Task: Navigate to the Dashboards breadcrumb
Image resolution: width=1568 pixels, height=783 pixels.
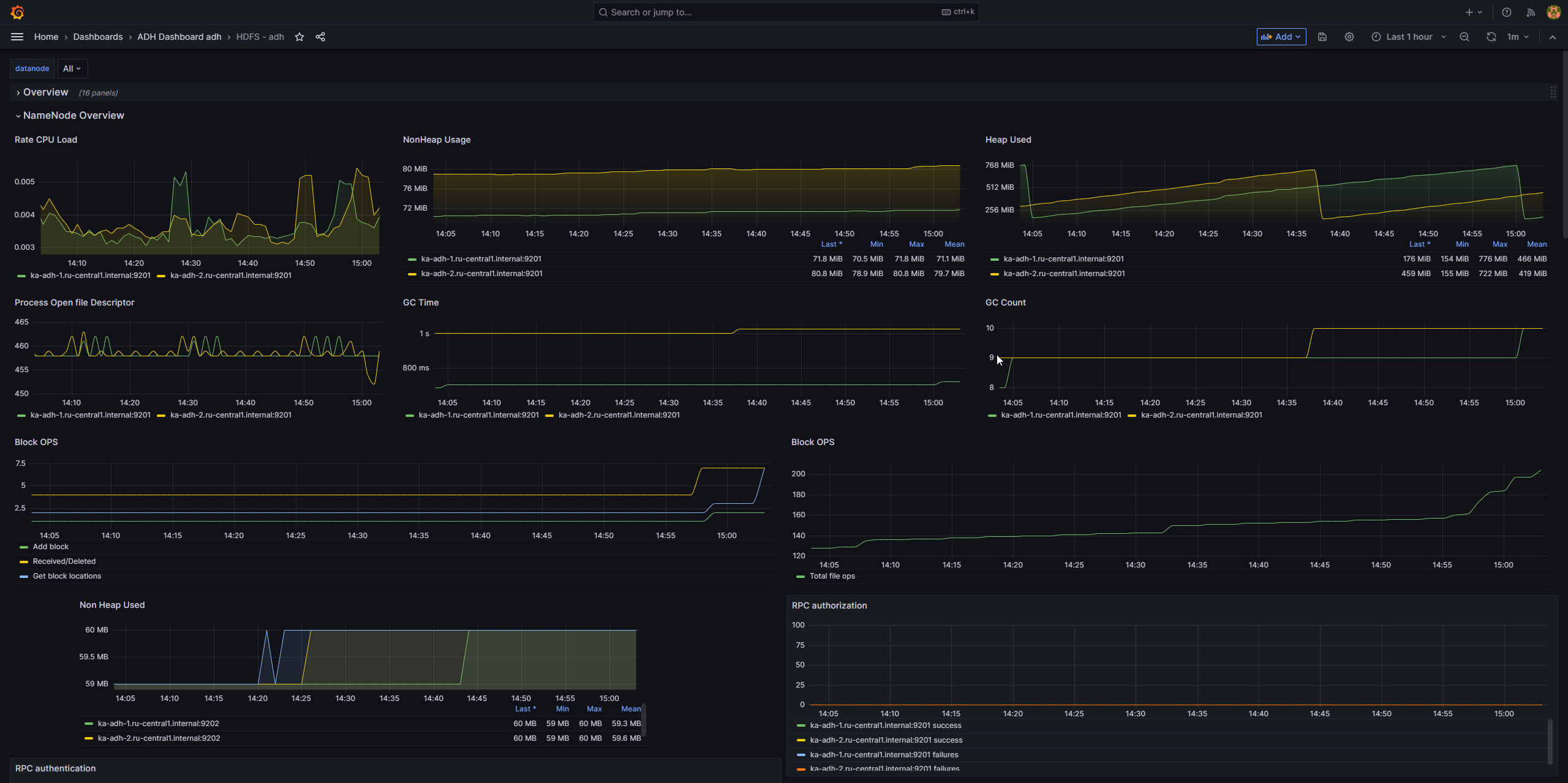Action: (x=97, y=37)
